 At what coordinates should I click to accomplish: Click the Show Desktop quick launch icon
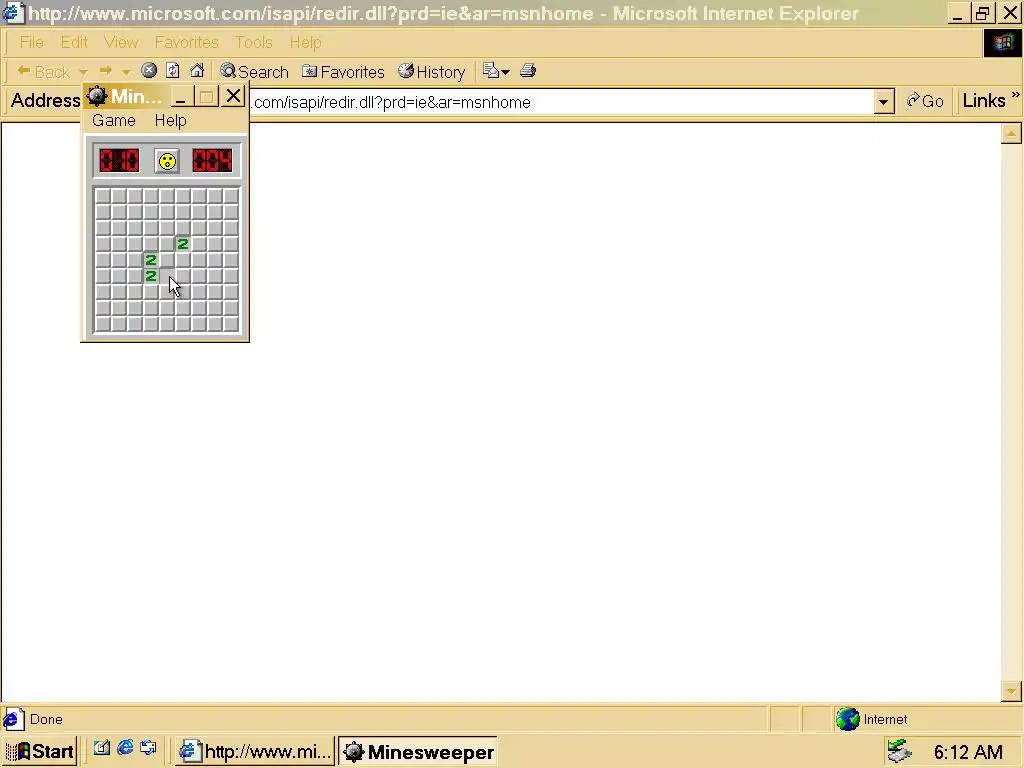click(x=101, y=748)
